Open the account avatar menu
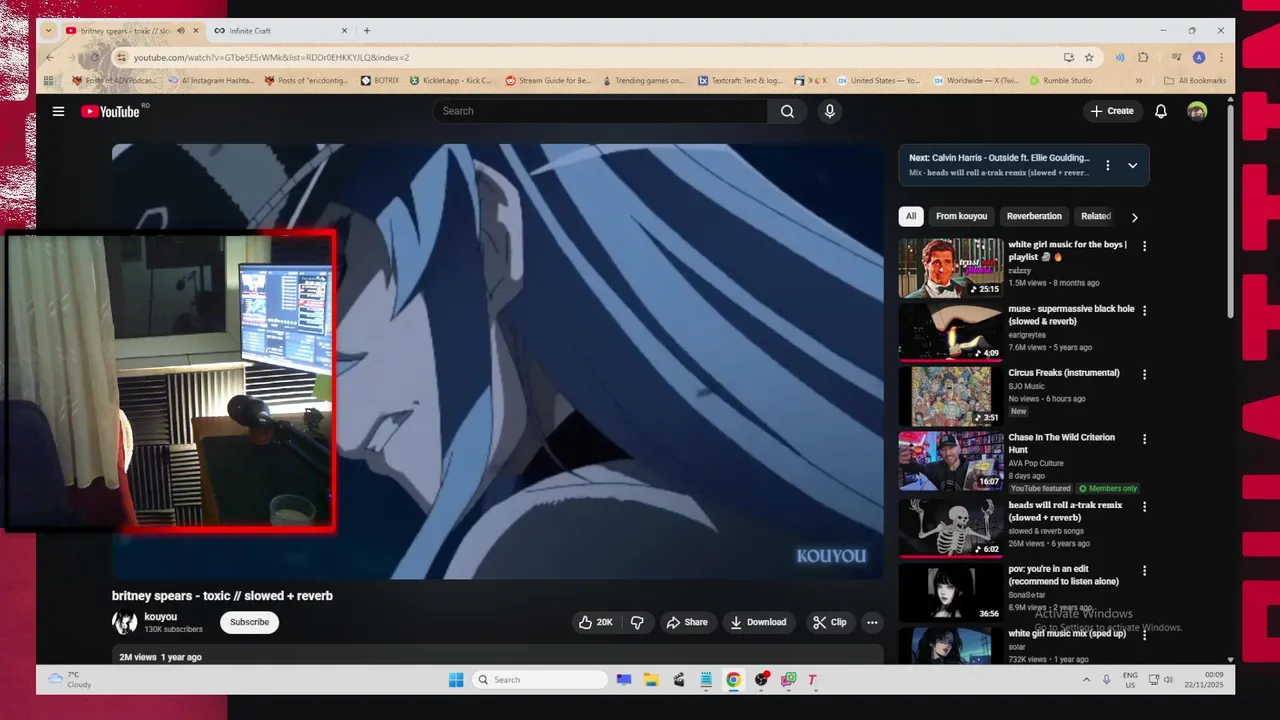Viewport: 1280px width, 720px height. (1197, 111)
